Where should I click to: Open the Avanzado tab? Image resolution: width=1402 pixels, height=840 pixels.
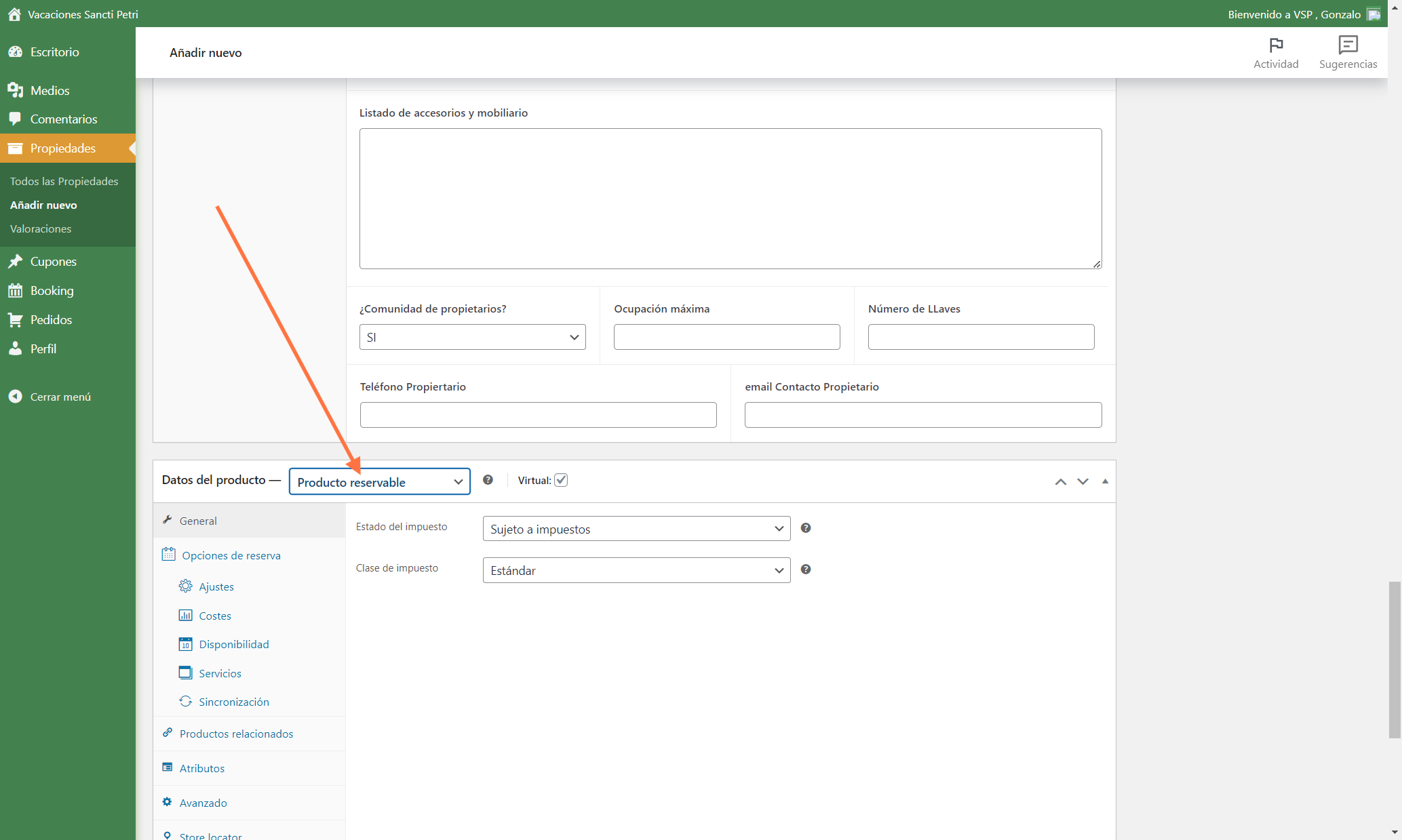(250, 803)
